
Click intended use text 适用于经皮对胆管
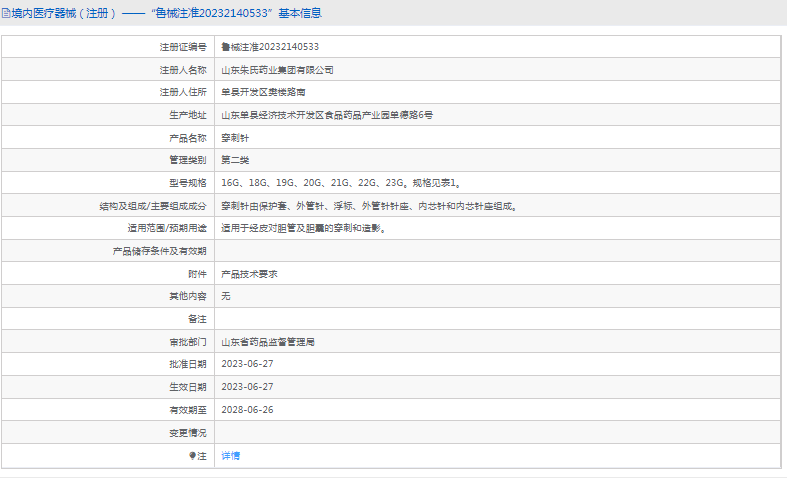tap(304, 228)
